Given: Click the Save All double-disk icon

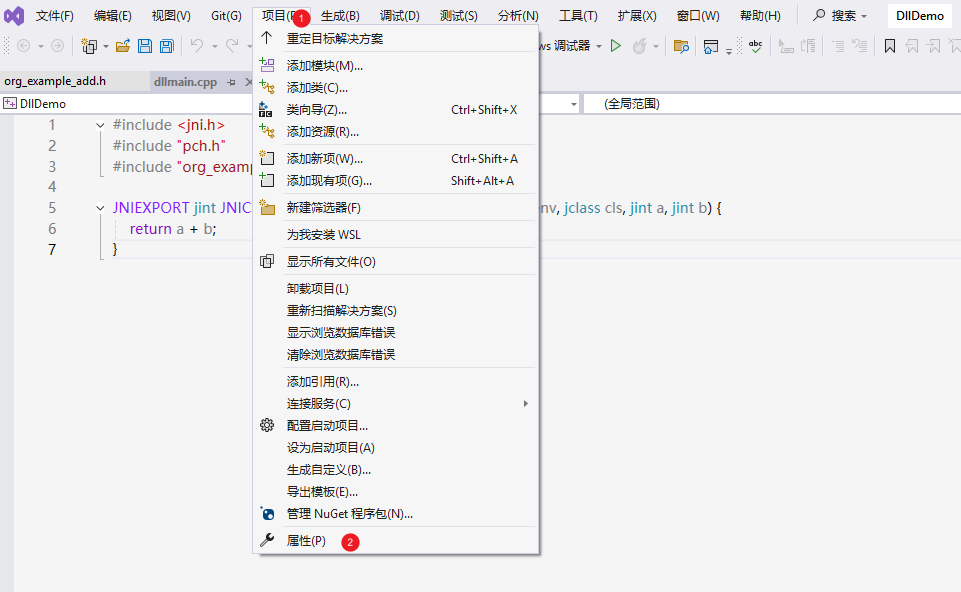Looking at the screenshot, I should (167, 46).
